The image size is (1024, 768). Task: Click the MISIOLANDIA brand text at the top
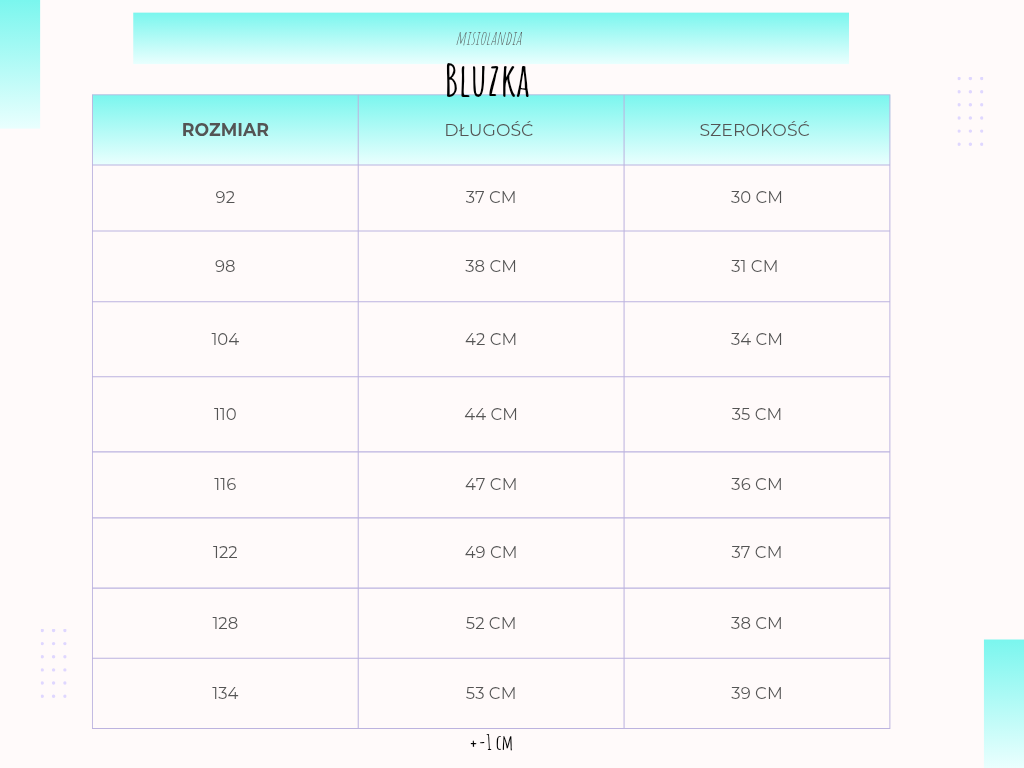(x=489, y=39)
